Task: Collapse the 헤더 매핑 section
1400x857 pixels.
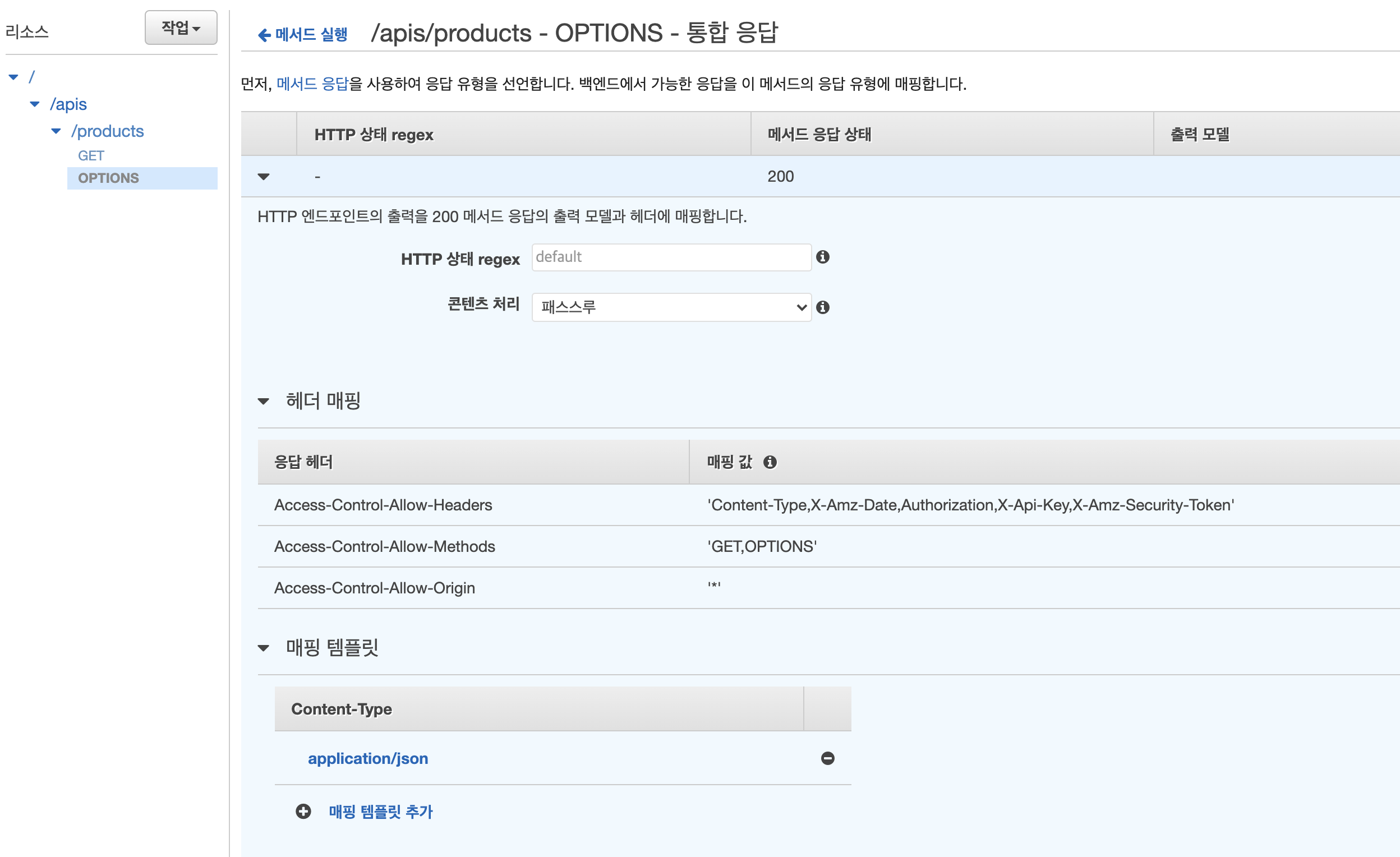Action: [x=264, y=401]
